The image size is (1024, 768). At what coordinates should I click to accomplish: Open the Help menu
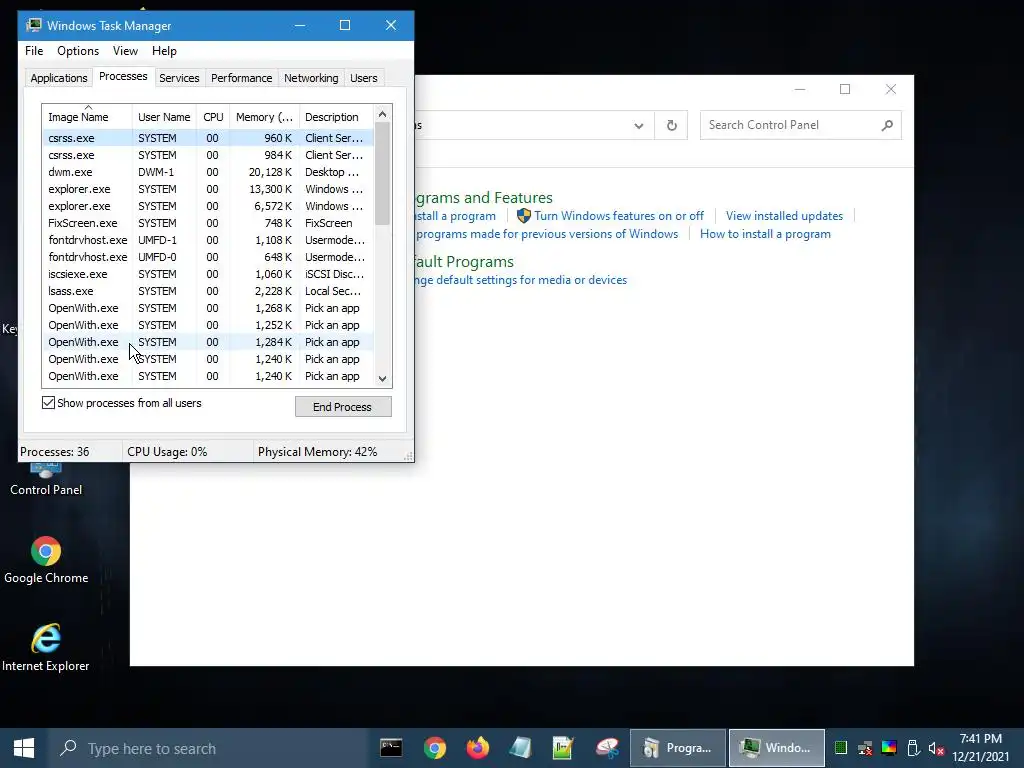point(164,51)
